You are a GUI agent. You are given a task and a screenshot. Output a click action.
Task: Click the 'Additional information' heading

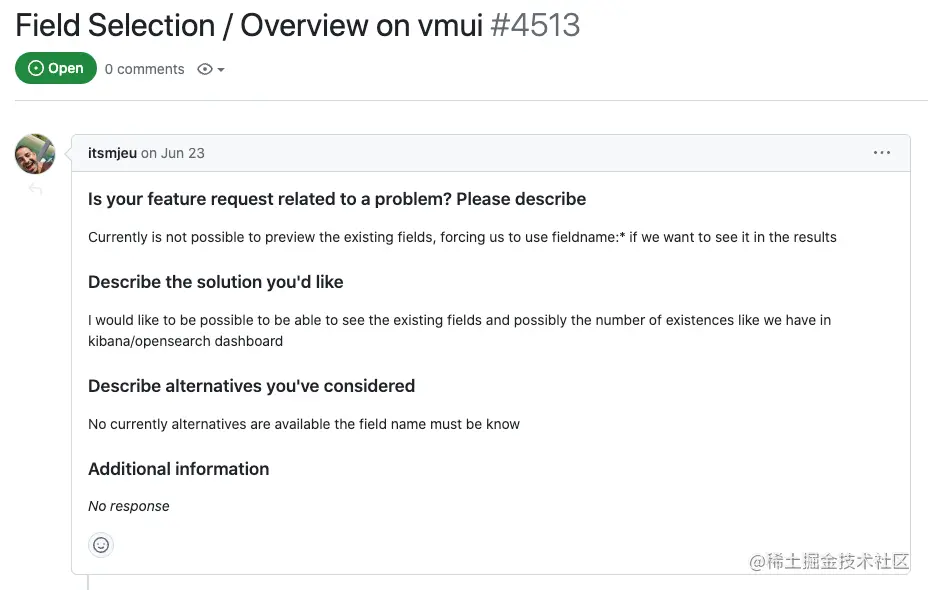click(x=178, y=469)
